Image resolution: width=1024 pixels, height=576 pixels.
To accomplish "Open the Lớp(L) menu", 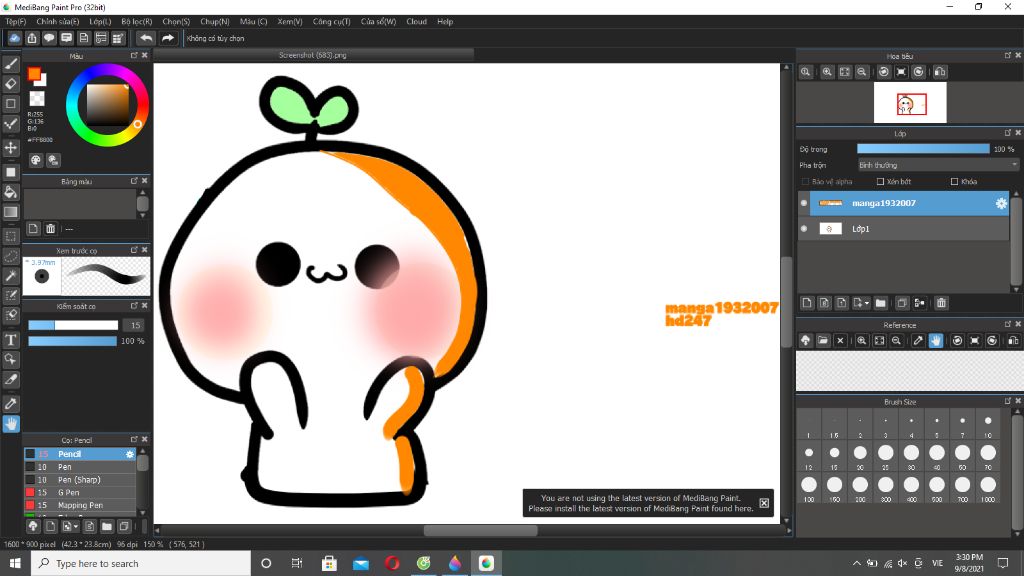I will click(100, 22).
